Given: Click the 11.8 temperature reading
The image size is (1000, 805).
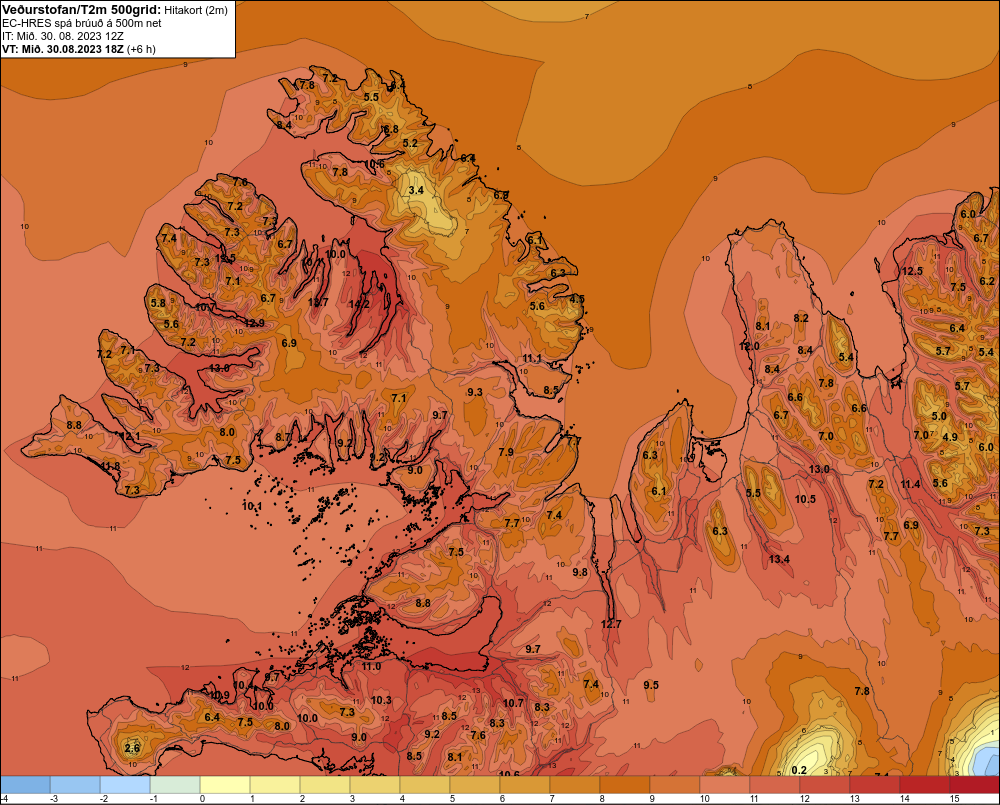Looking at the screenshot, I should tap(110, 466).
